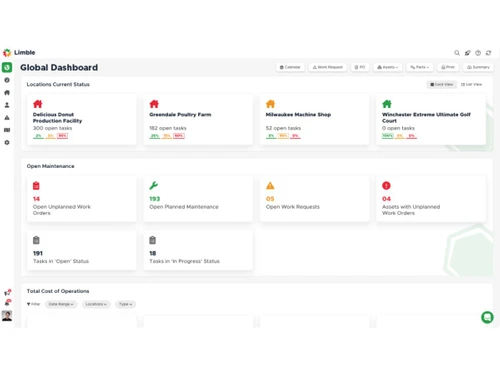Open the 193 Open Planned Maintenance count

point(155,199)
